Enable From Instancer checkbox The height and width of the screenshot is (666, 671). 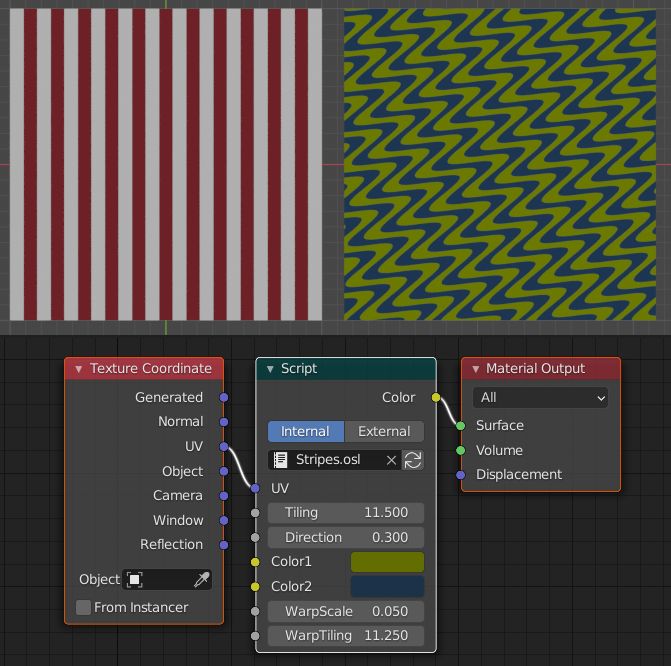[83, 607]
